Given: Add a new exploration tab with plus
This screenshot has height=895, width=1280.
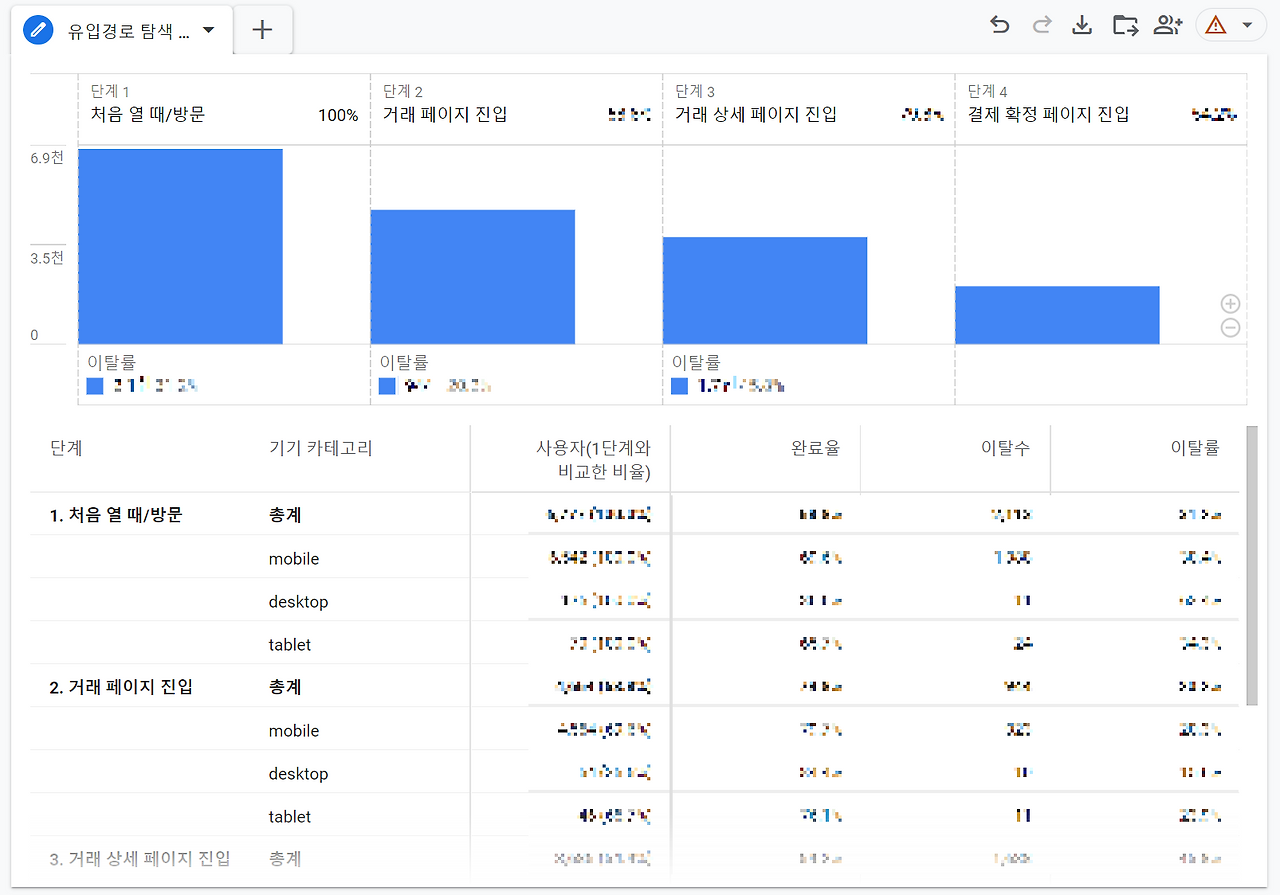Looking at the screenshot, I should tap(261, 29).
